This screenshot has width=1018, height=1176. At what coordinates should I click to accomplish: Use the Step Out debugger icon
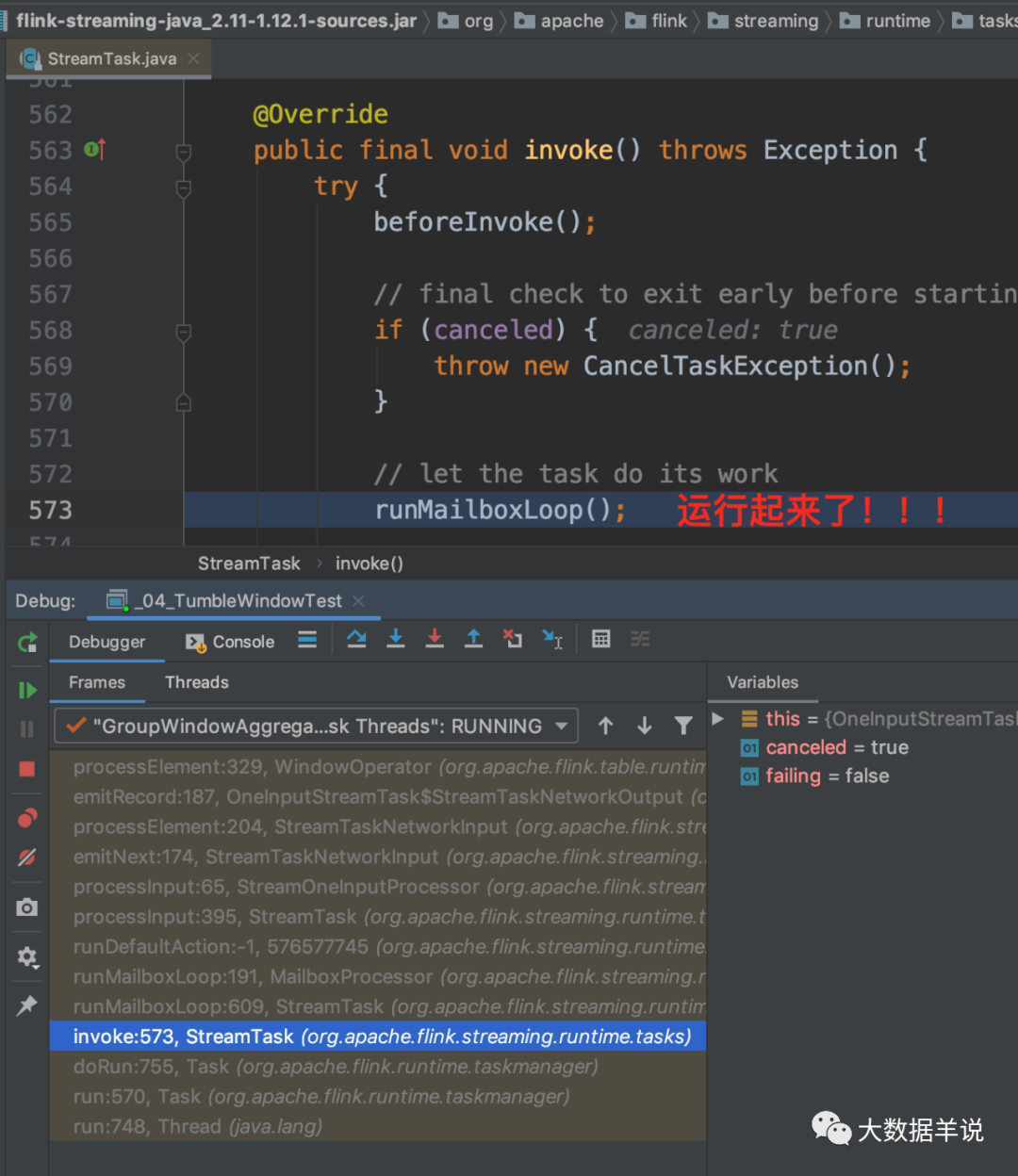tap(473, 639)
